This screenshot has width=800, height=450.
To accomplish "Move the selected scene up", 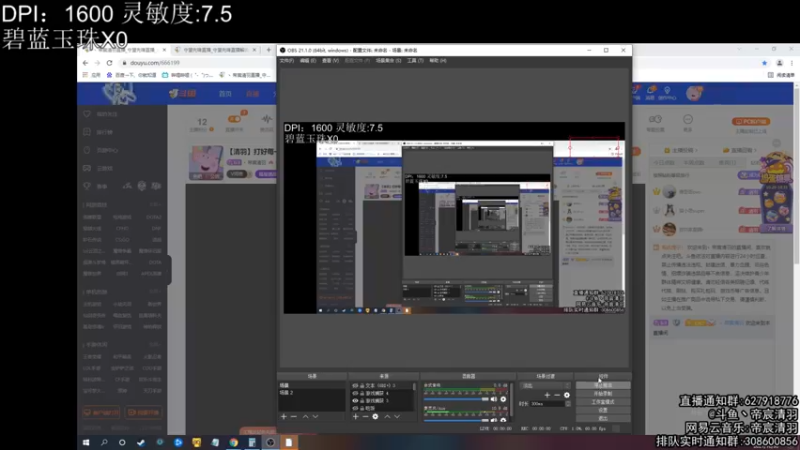I will (x=305, y=417).
